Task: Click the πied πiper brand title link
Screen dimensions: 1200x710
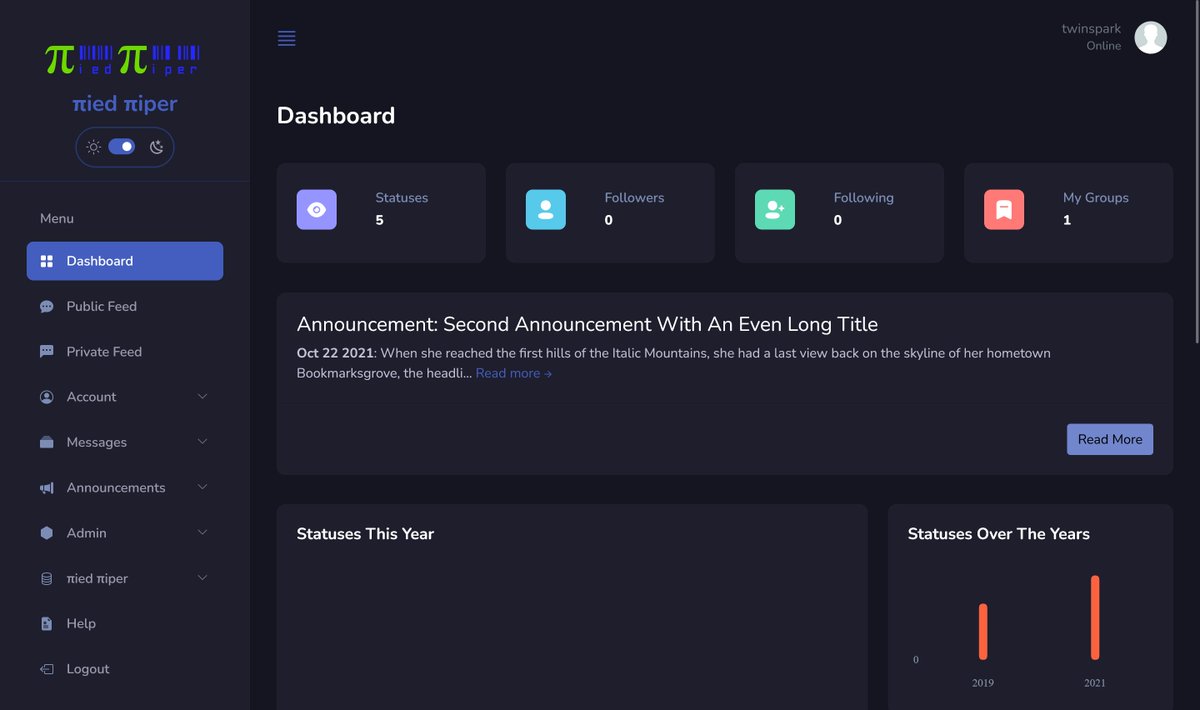Action: coord(125,104)
